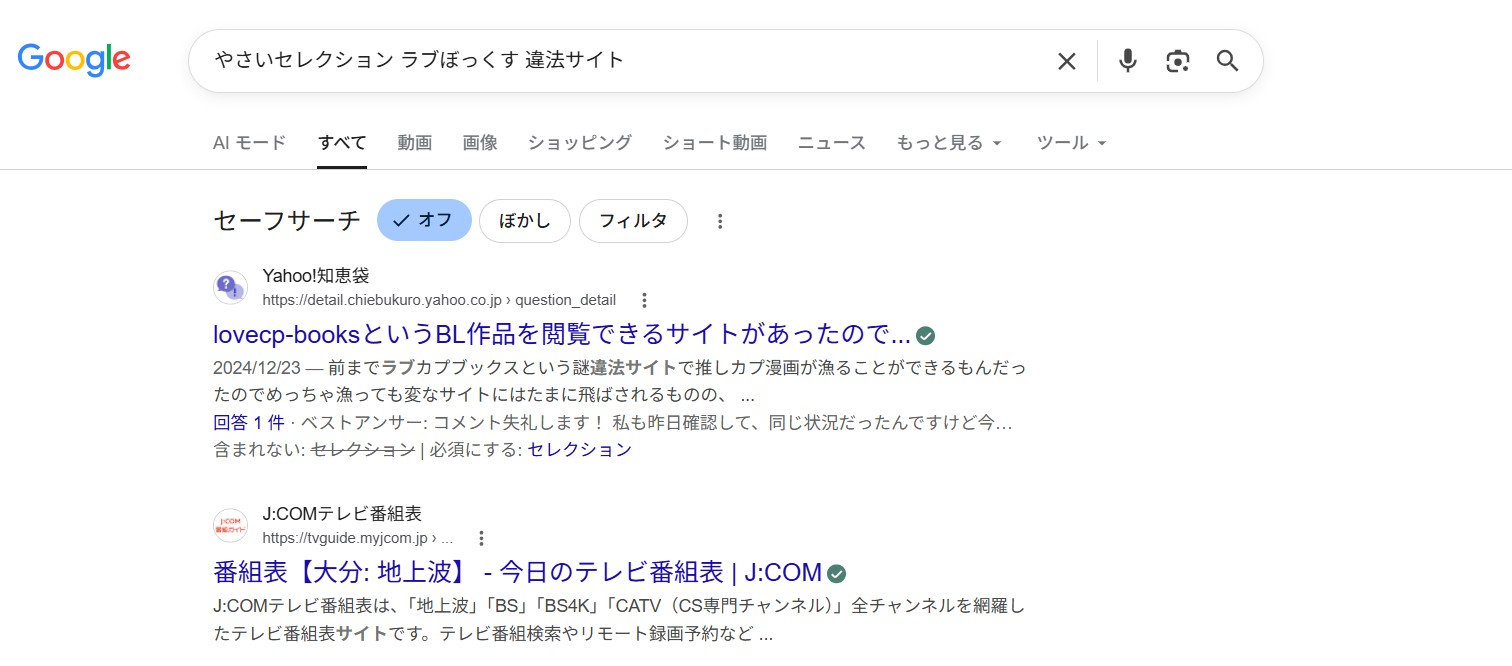Open the 画像 results tab
Image resolution: width=1512 pixels, height=666 pixels.
480,143
